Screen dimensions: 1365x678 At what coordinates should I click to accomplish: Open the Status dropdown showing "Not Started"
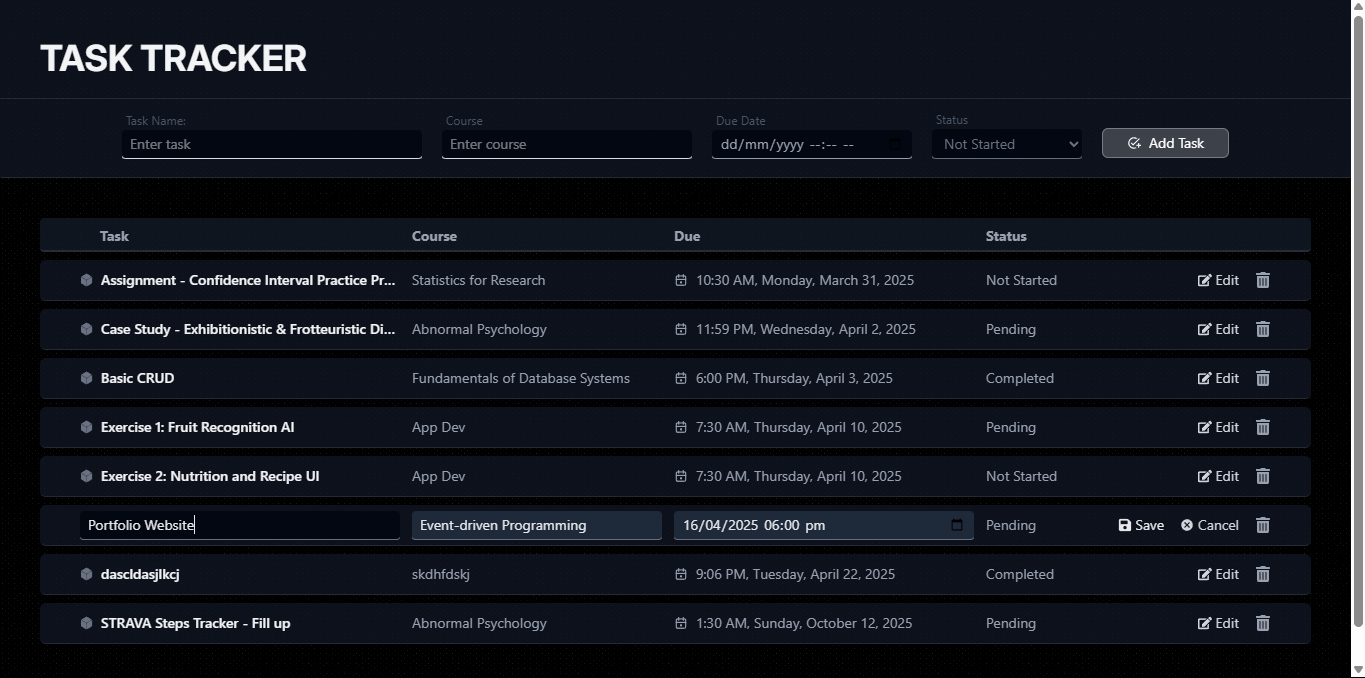(x=1006, y=143)
